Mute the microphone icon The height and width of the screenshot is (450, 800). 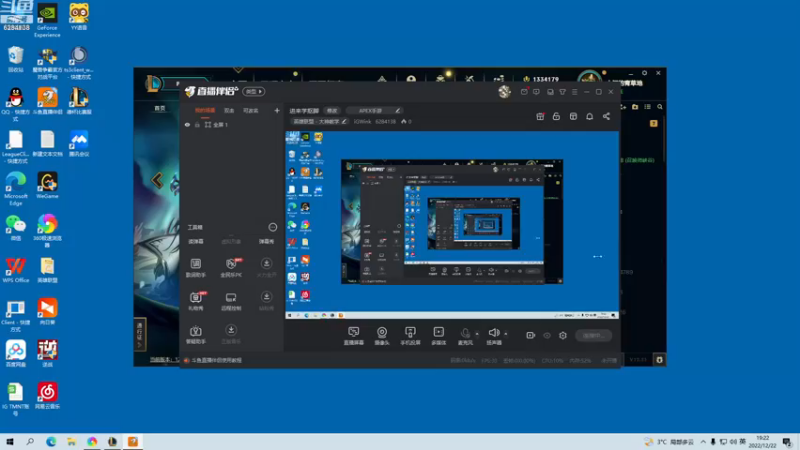point(465,334)
